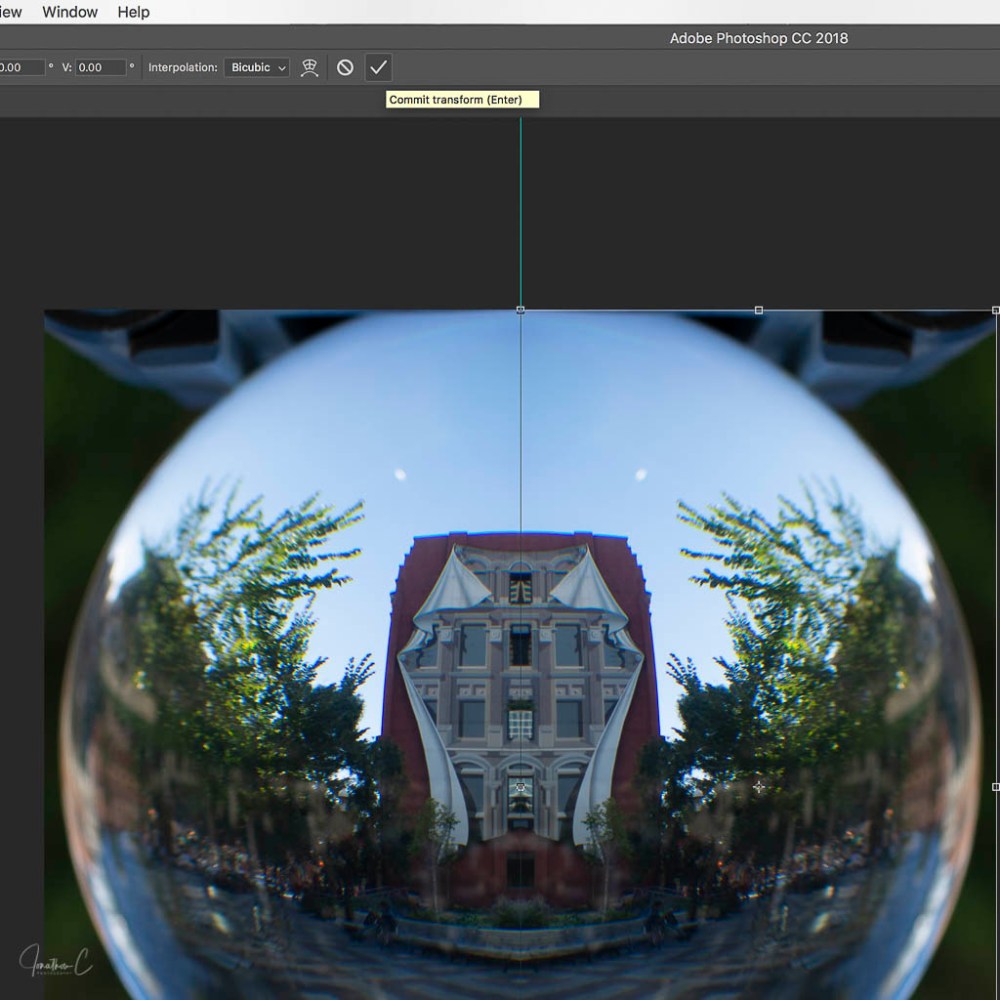The height and width of the screenshot is (1000, 1000).
Task: Click the right-middle transform handle
Action: [995, 787]
